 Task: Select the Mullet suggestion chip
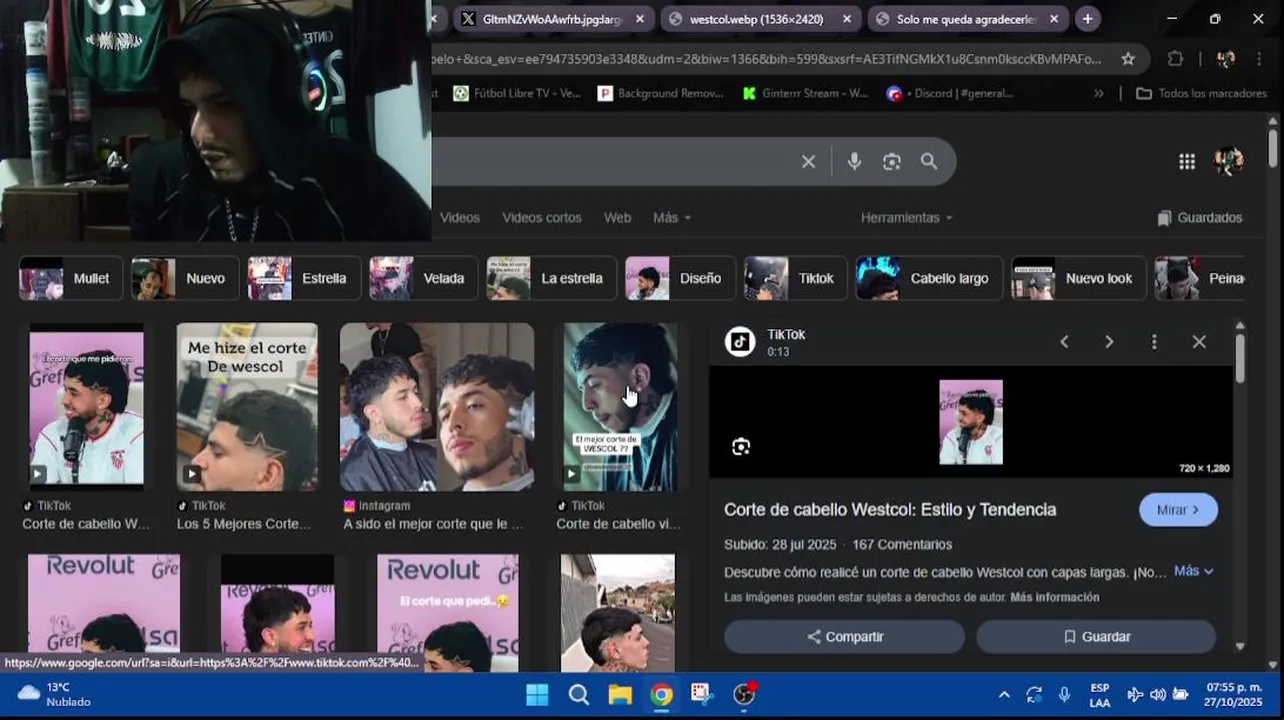point(71,279)
